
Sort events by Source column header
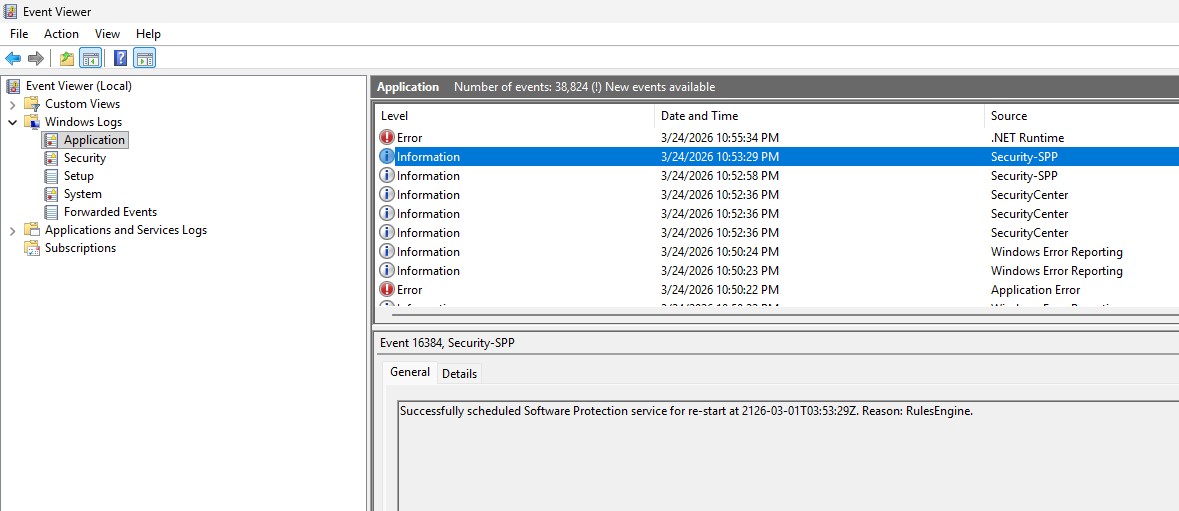coord(1082,116)
